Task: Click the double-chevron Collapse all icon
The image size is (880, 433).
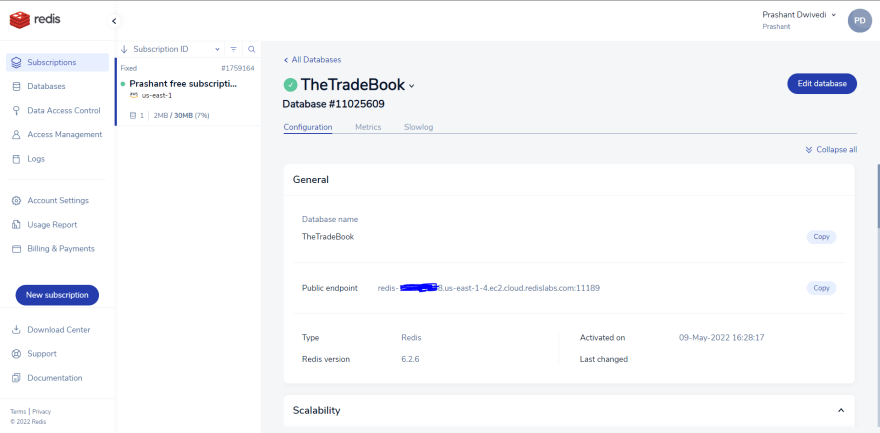Action: coord(809,150)
